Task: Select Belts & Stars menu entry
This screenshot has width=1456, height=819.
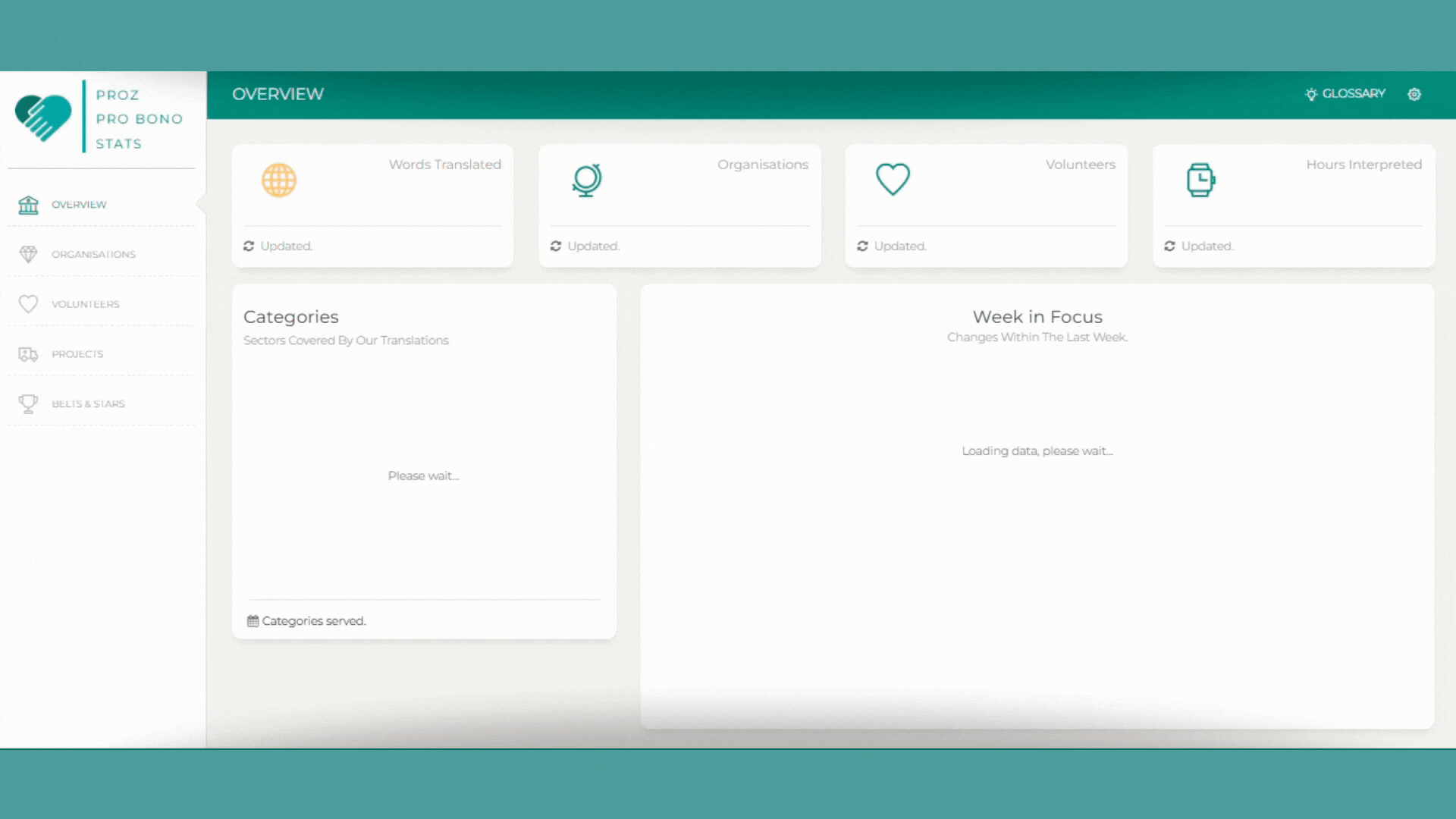Action: [x=88, y=403]
